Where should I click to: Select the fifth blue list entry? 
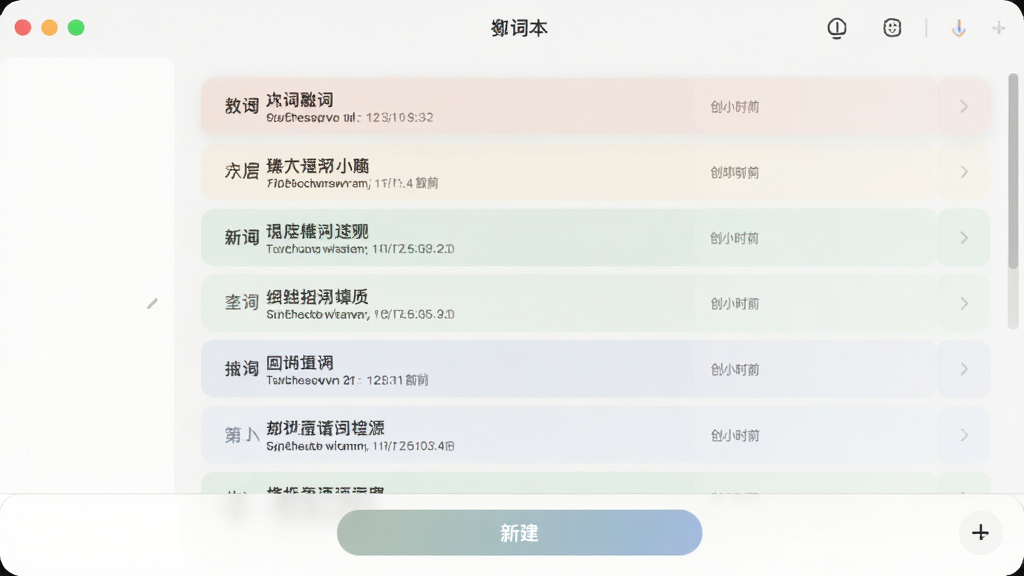click(569, 369)
